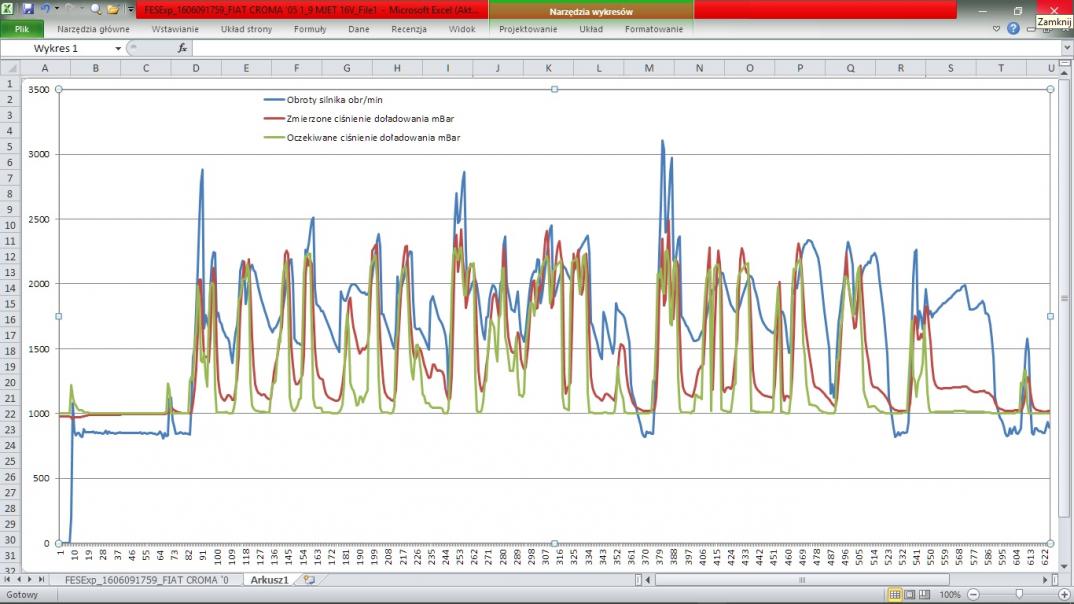Open the Formatowanie chart tools tab
The height and width of the screenshot is (604, 1074).
pyautogui.click(x=654, y=29)
